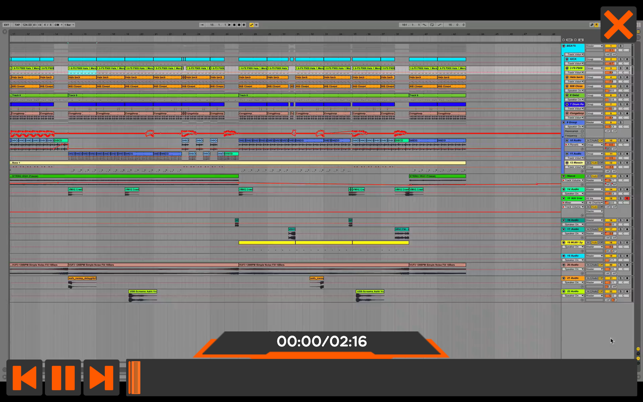643x402 pixels.
Task: Deactivate the 16 Audio track activator
Action: click(x=611, y=220)
